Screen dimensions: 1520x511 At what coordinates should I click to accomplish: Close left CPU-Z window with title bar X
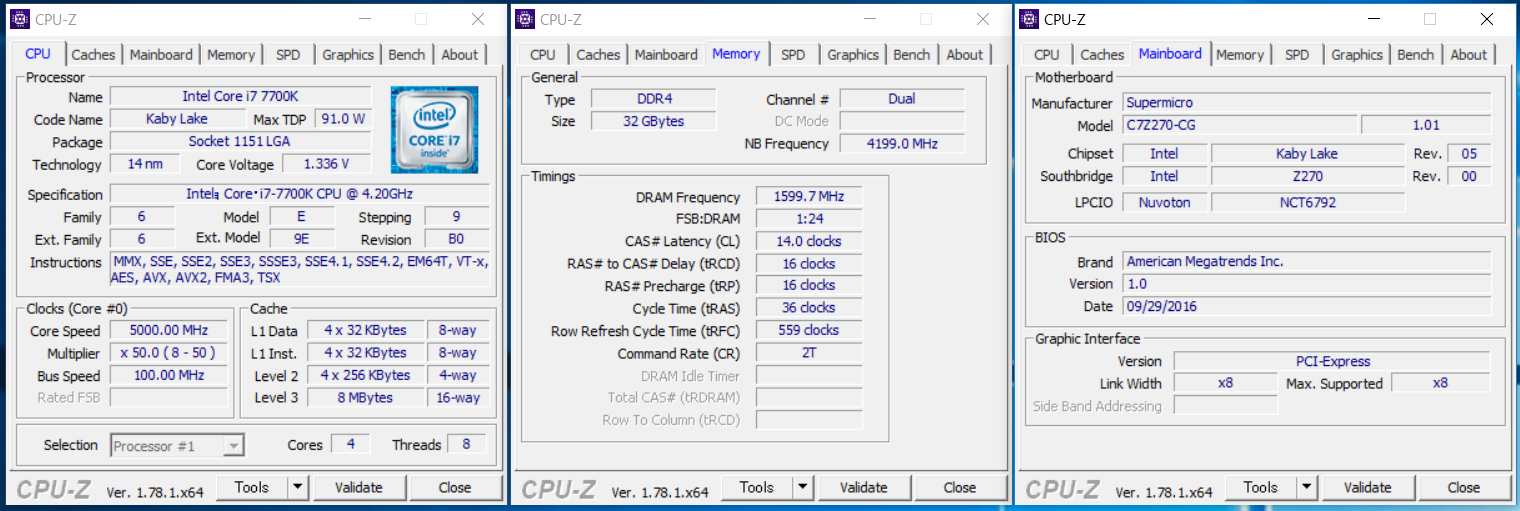[480, 19]
